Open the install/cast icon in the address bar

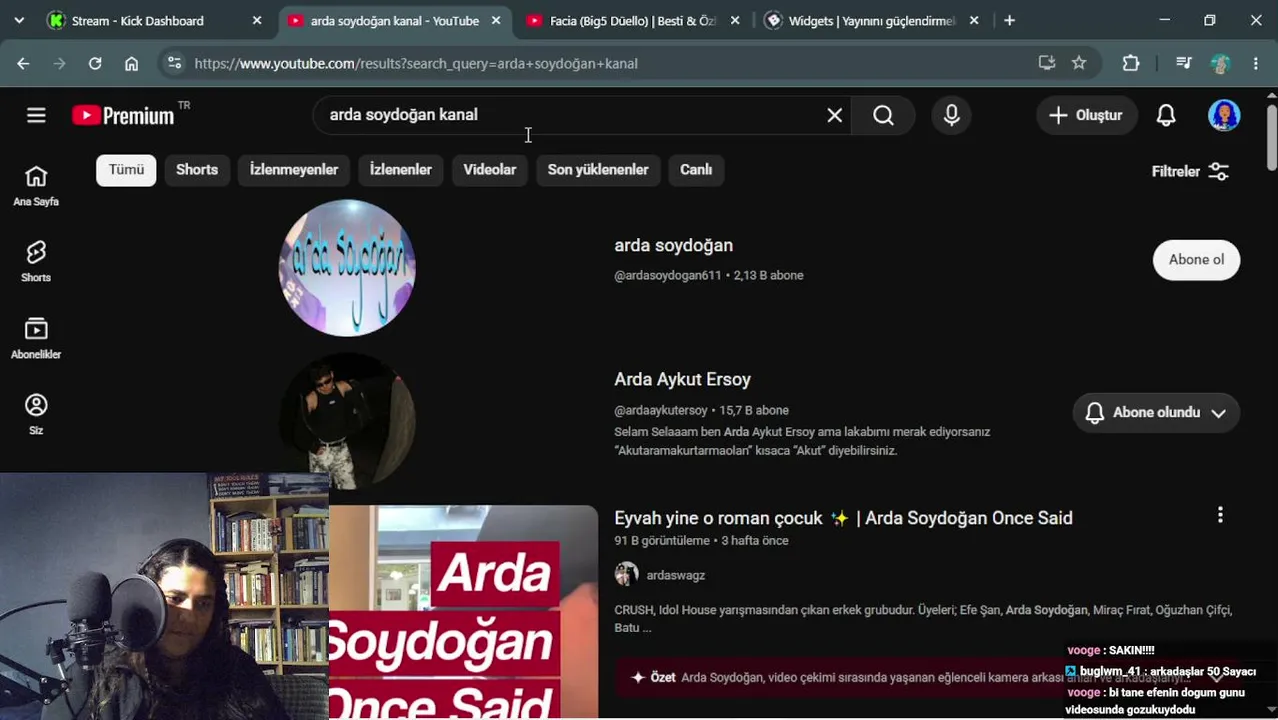[x=1047, y=63]
